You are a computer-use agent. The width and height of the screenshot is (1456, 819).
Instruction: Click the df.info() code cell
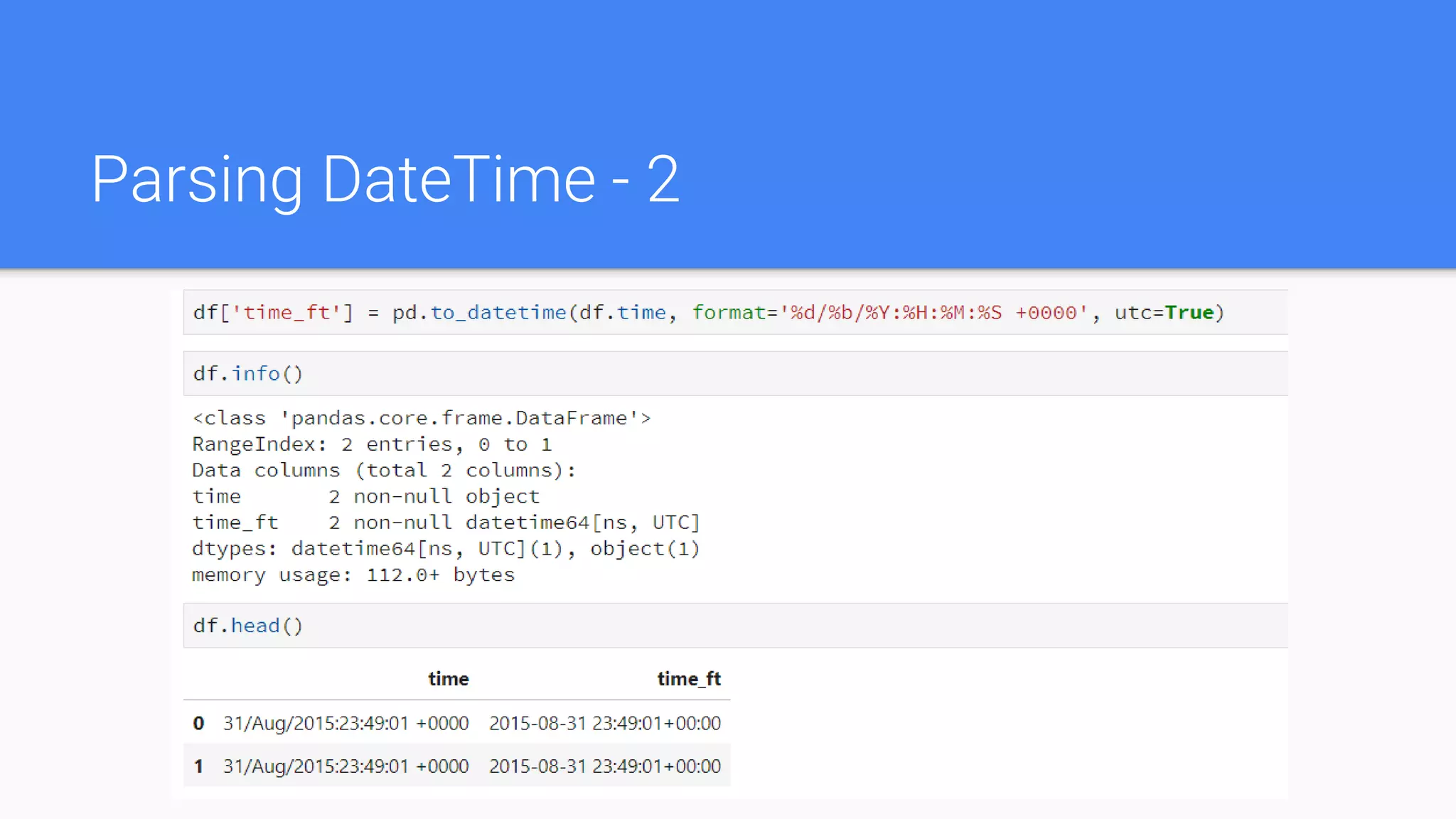tap(735, 373)
